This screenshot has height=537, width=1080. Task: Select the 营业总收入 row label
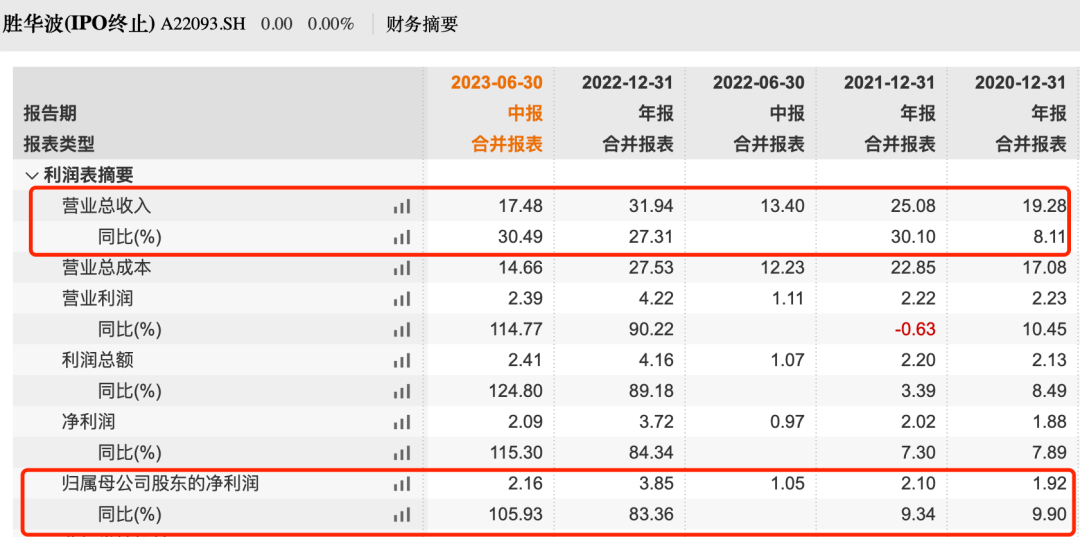(106, 207)
